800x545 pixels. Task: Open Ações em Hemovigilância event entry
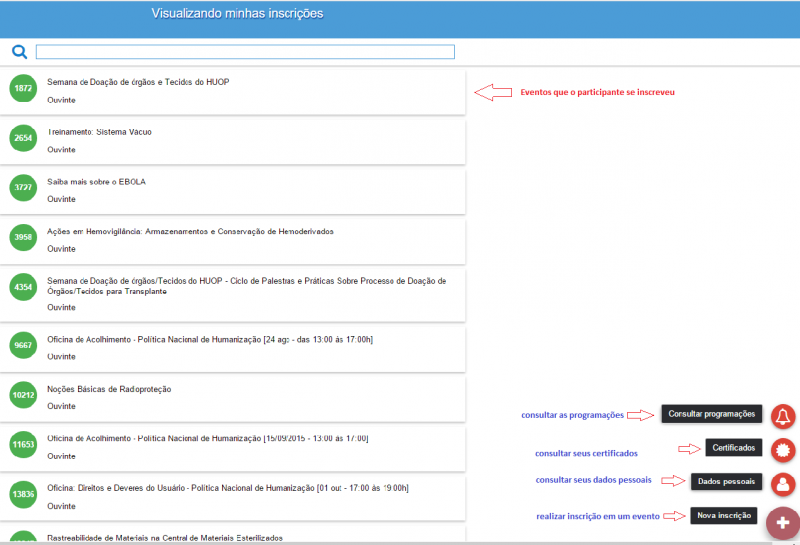click(x=190, y=231)
